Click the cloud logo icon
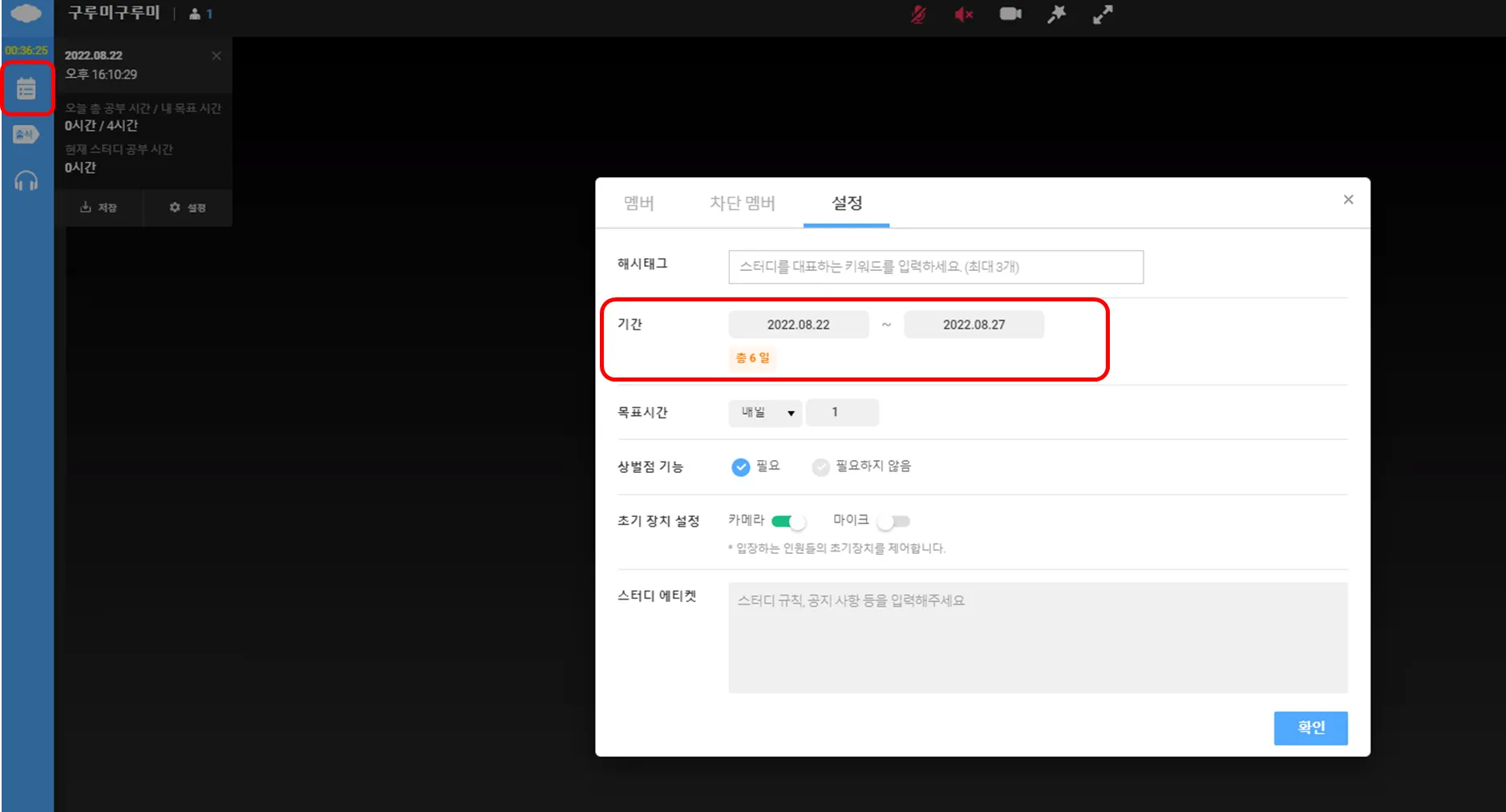The image size is (1506, 812). pos(26,14)
